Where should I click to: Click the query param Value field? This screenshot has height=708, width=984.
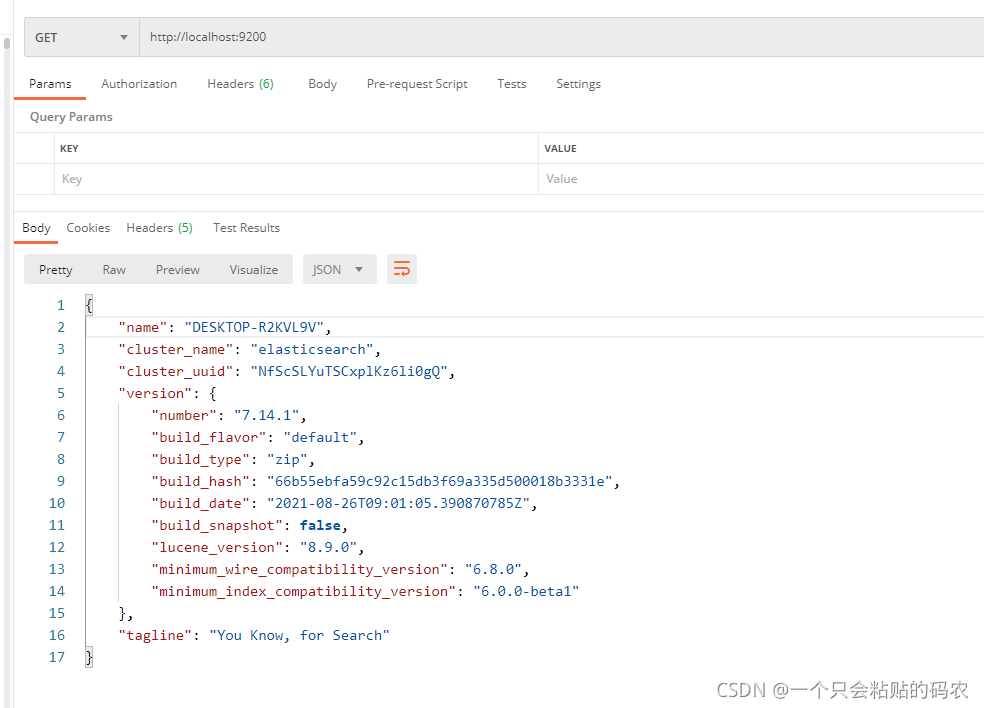click(x=761, y=180)
